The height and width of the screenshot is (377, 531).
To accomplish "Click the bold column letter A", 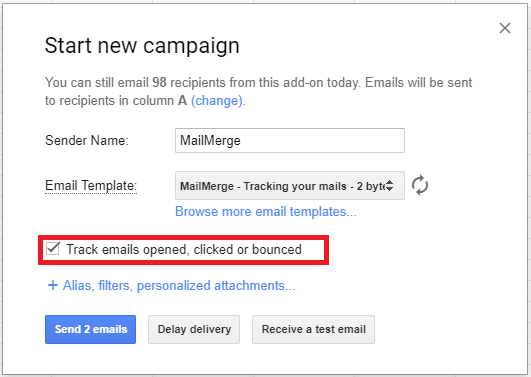I will click(x=183, y=101).
